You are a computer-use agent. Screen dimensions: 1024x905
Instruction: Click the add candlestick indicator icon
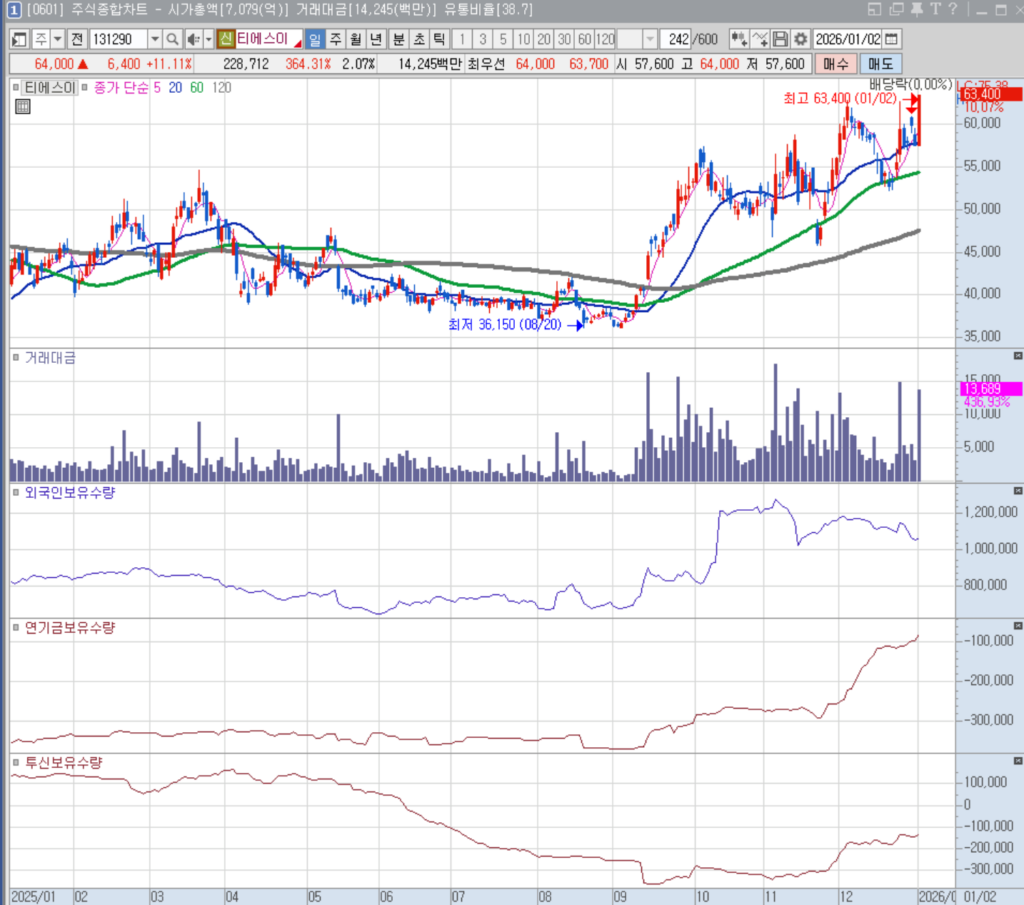tap(739, 39)
